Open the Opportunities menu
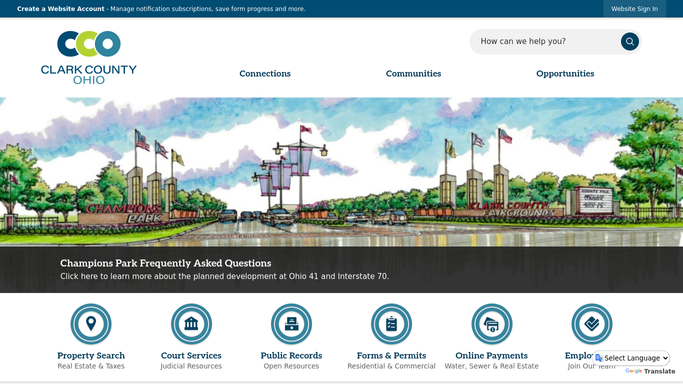 coord(565,74)
